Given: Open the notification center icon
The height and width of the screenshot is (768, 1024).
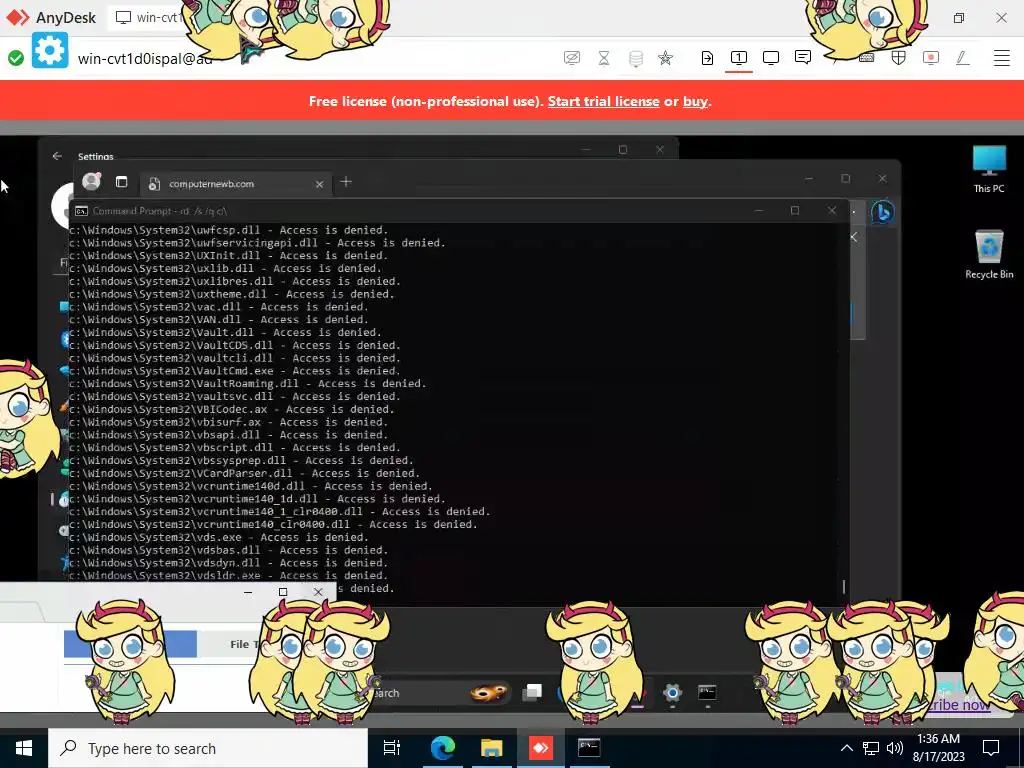Looking at the screenshot, I should (991, 748).
